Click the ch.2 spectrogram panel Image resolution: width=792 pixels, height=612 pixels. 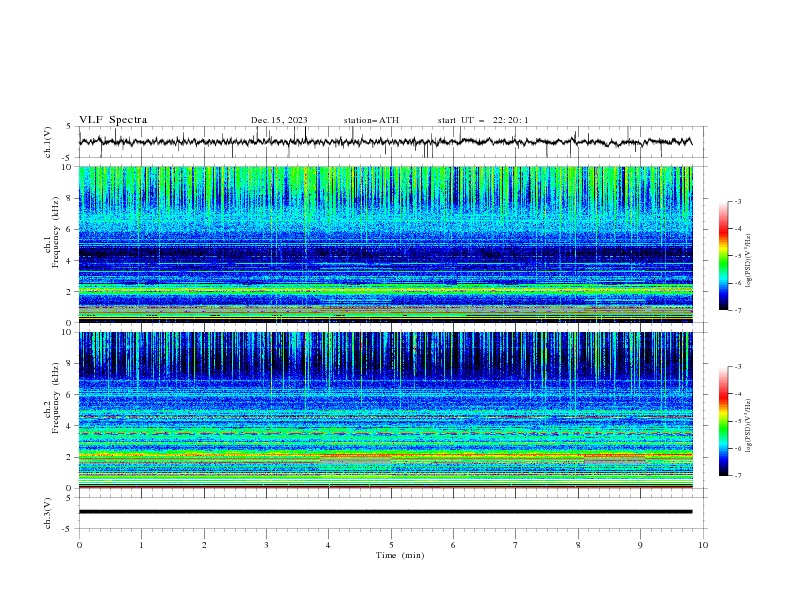click(x=385, y=410)
